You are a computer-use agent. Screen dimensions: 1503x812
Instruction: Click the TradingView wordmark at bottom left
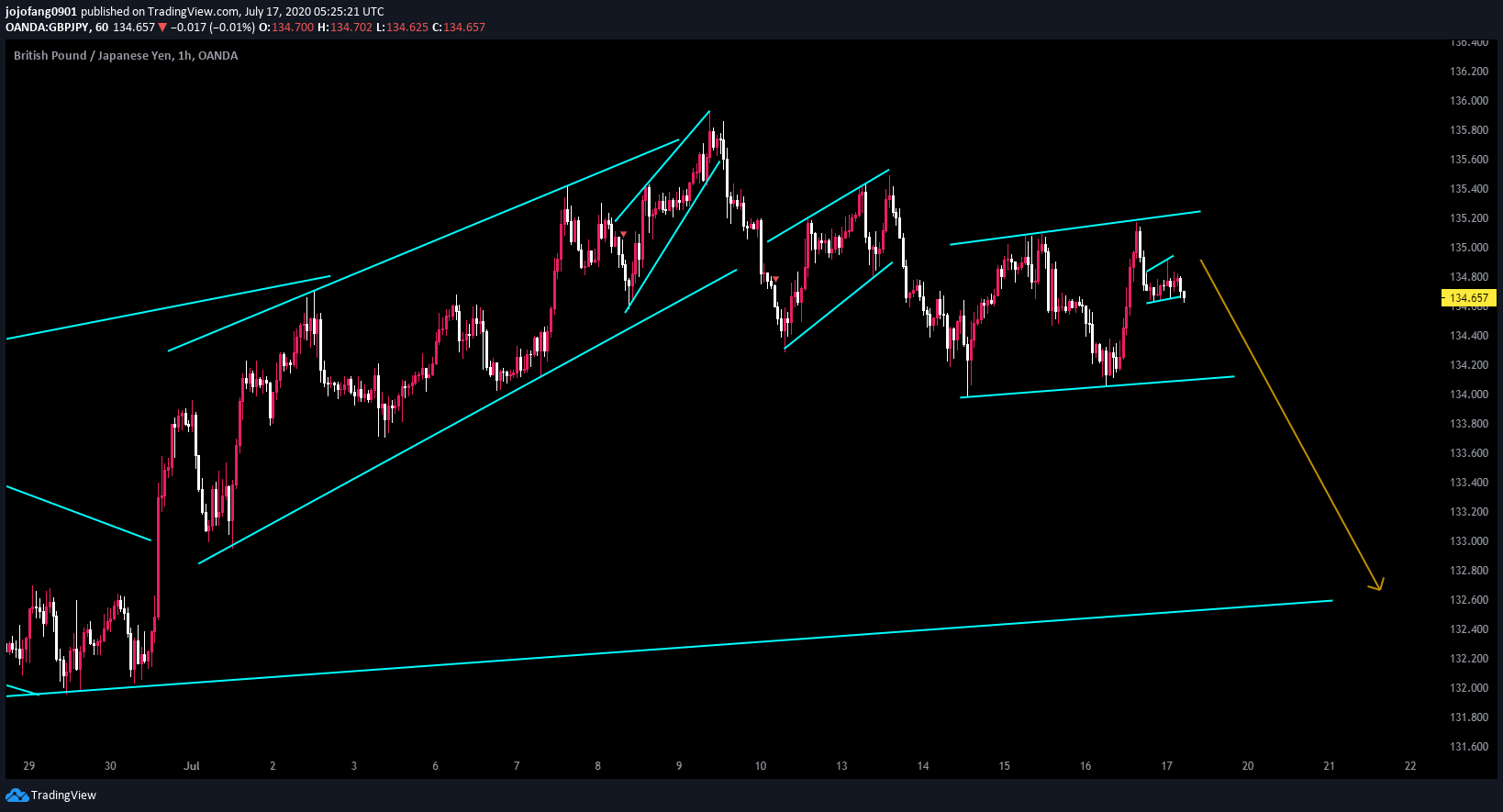pos(63,795)
